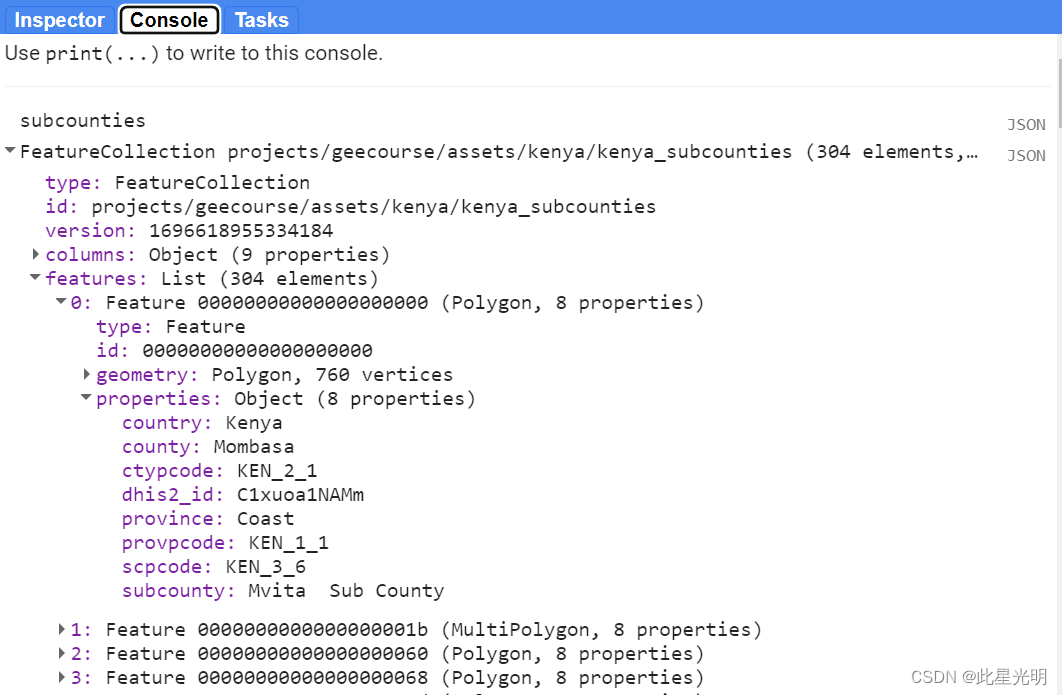Expand the geometry Polygon node
1062x695 pixels.
tap(86, 374)
